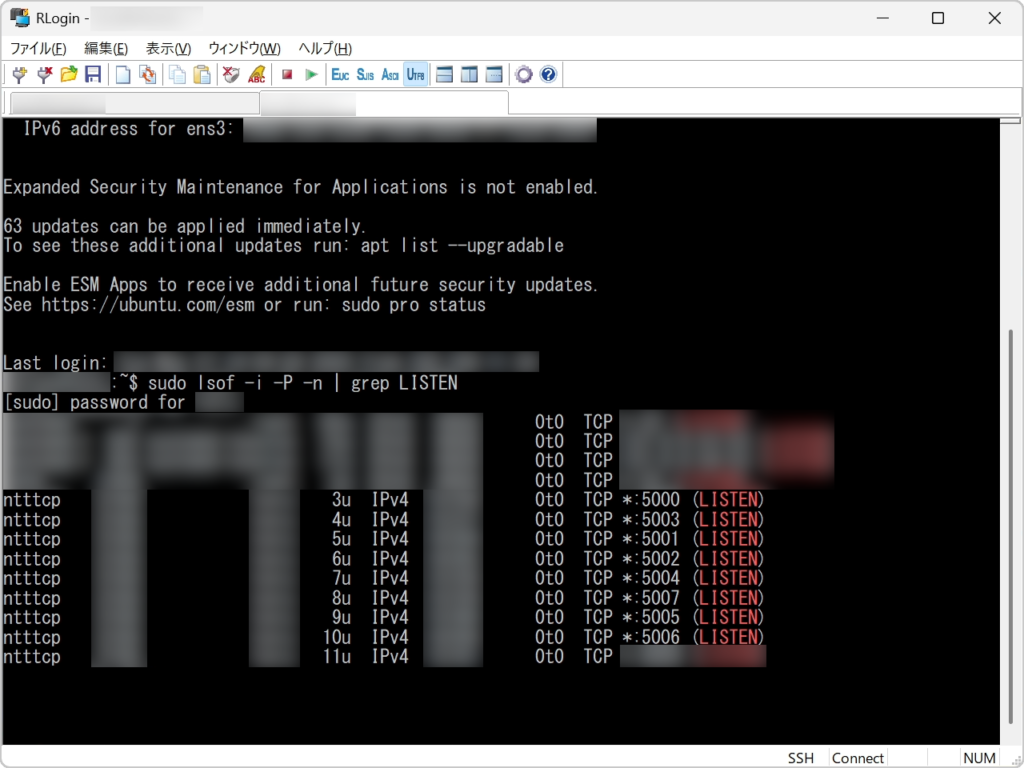Screen dimensions: 1024x768
Task: Click the new connection plug icon
Action: tap(18, 74)
